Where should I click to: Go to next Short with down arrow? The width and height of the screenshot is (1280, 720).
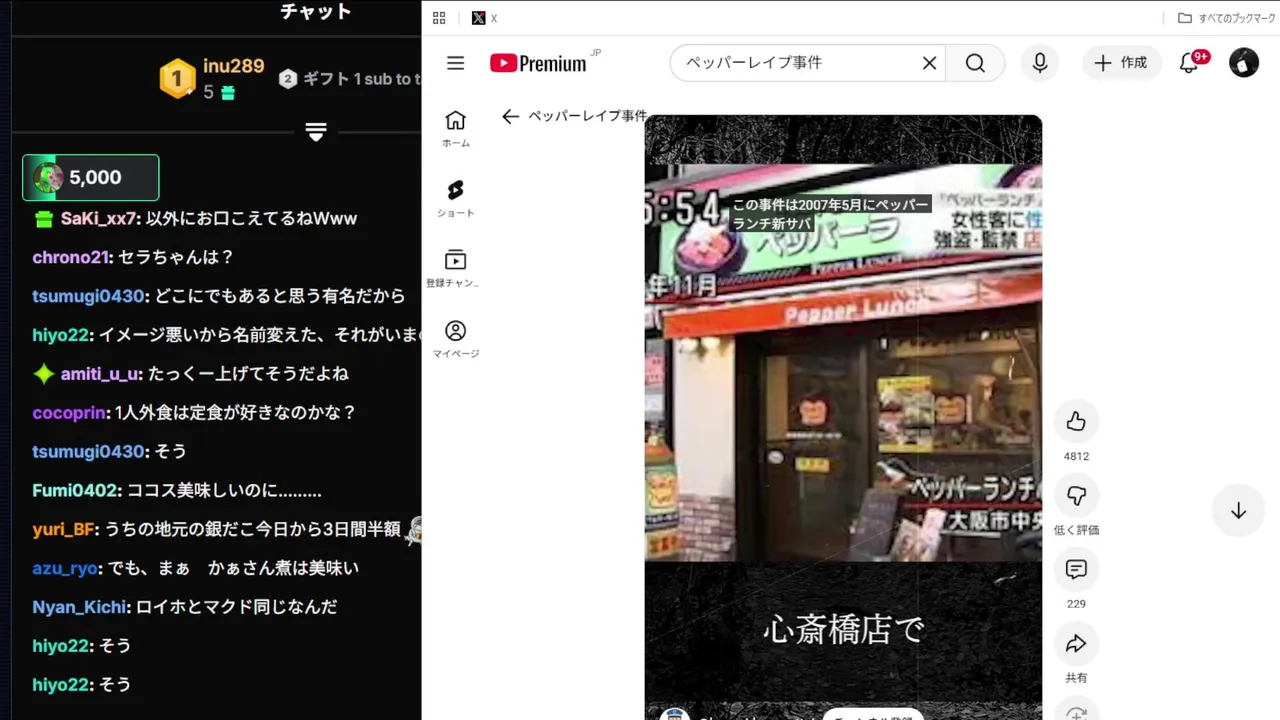tap(1238, 510)
